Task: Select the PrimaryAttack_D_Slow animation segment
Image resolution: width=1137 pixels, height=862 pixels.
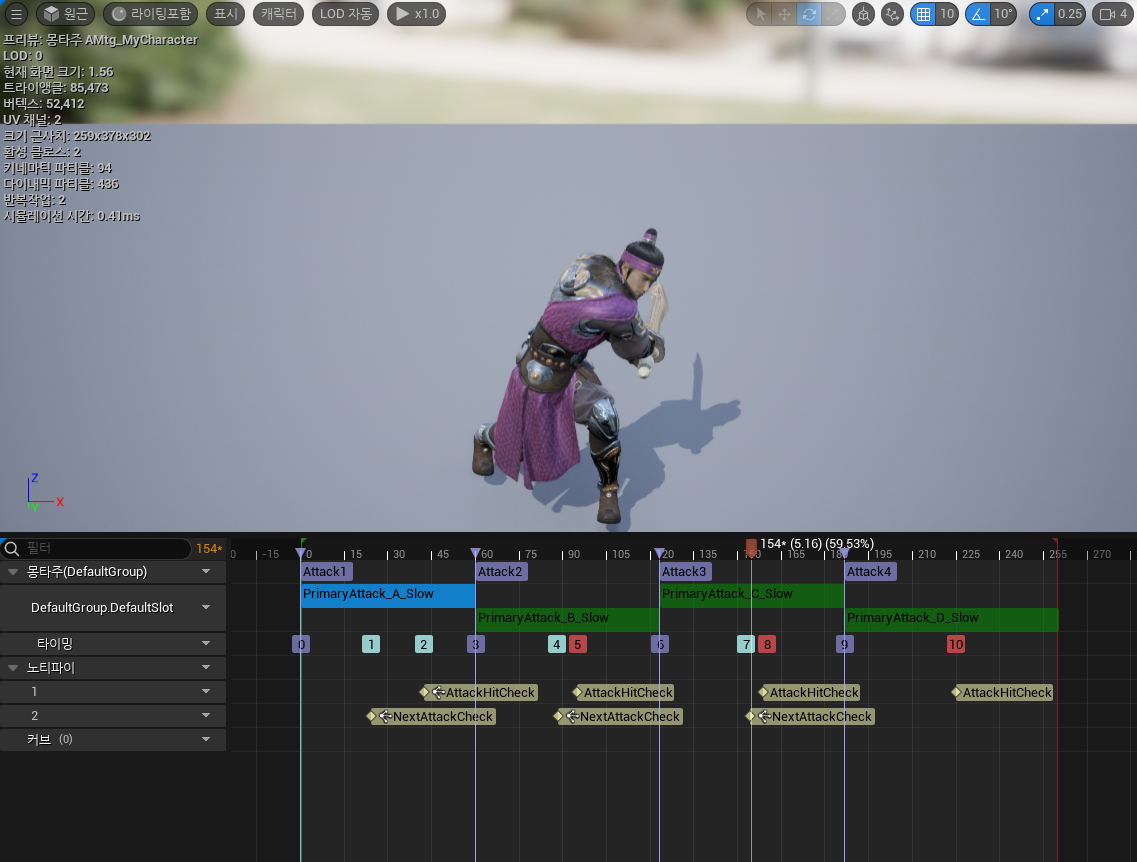Action: (951, 619)
